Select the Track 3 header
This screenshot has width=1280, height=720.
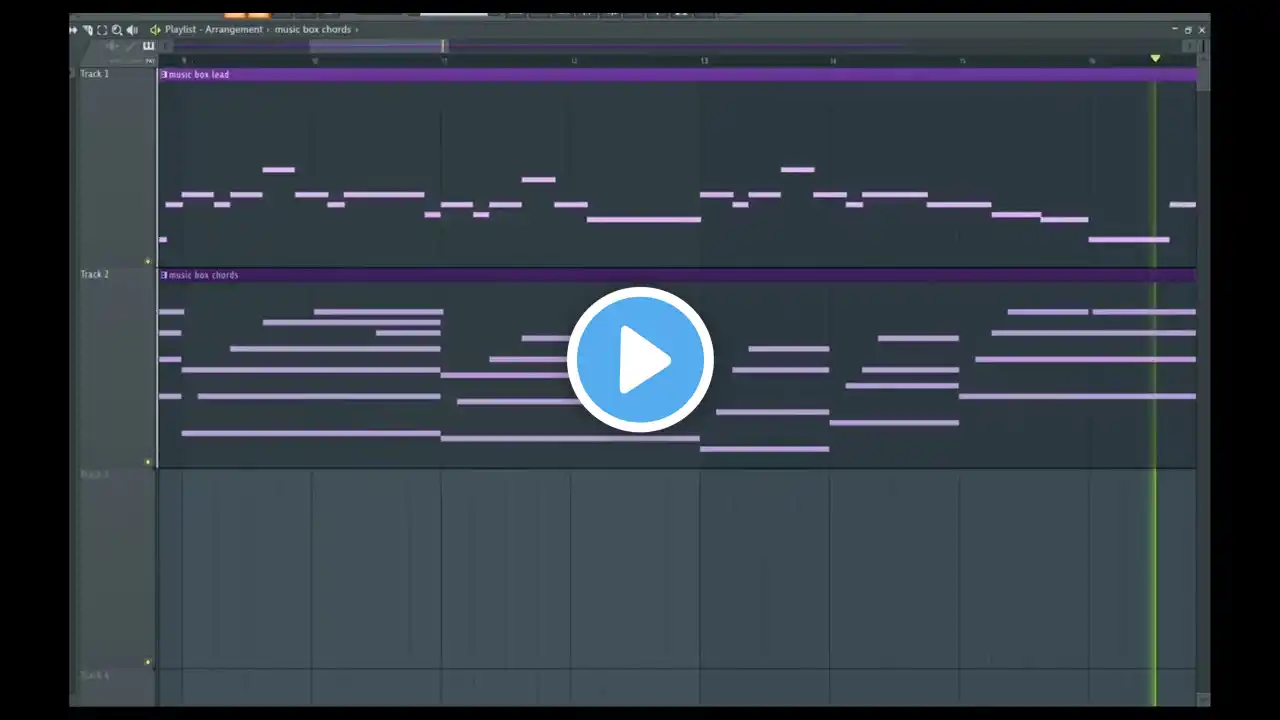point(117,568)
